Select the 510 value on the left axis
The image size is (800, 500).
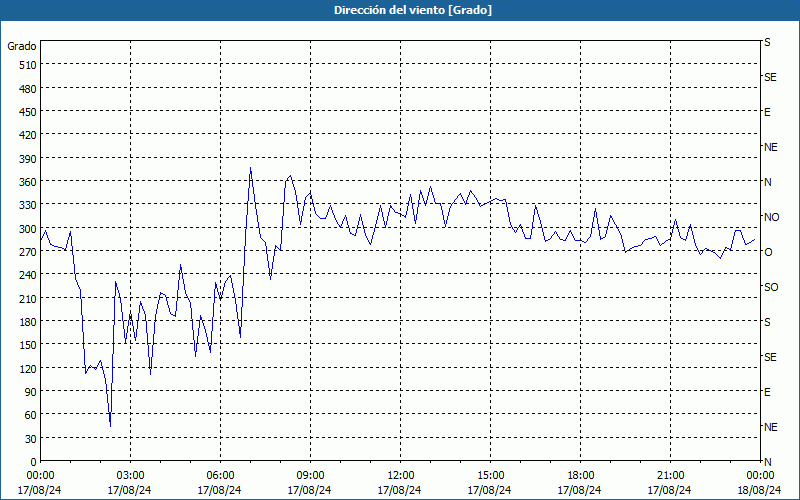[26, 65]
